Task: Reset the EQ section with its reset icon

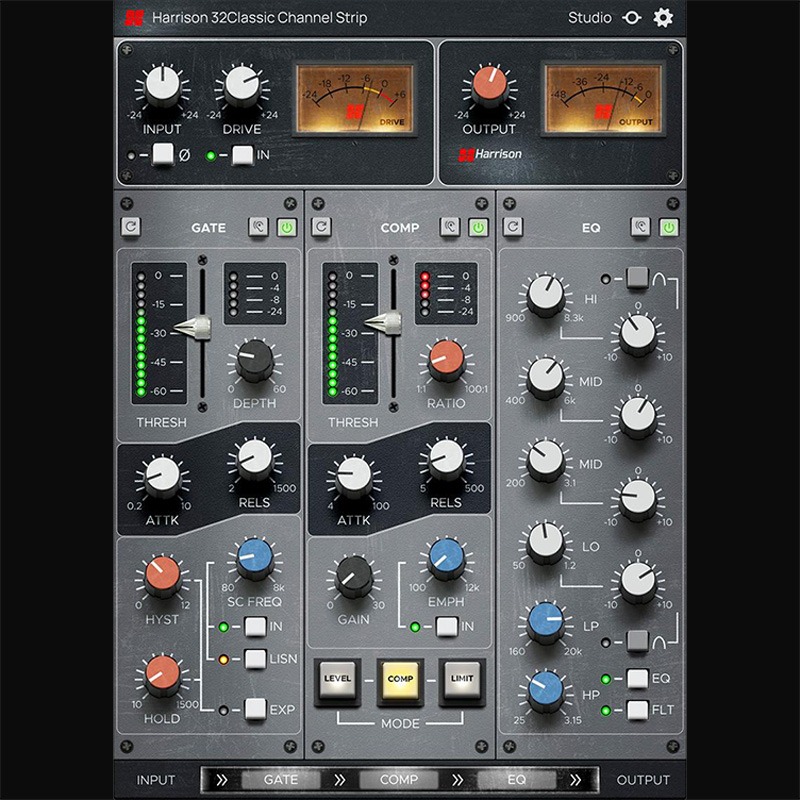Action: pyautogui.click(x=513, y=227)
